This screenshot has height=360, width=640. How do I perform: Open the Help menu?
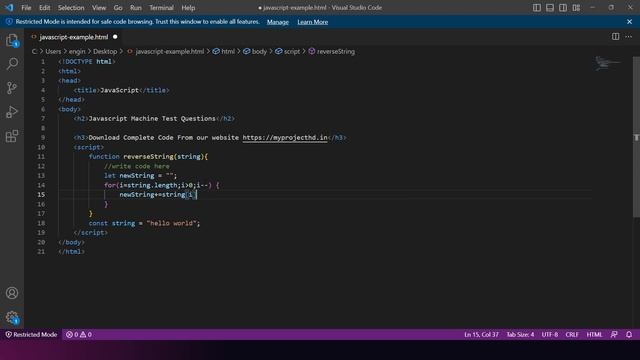point(188,8)
